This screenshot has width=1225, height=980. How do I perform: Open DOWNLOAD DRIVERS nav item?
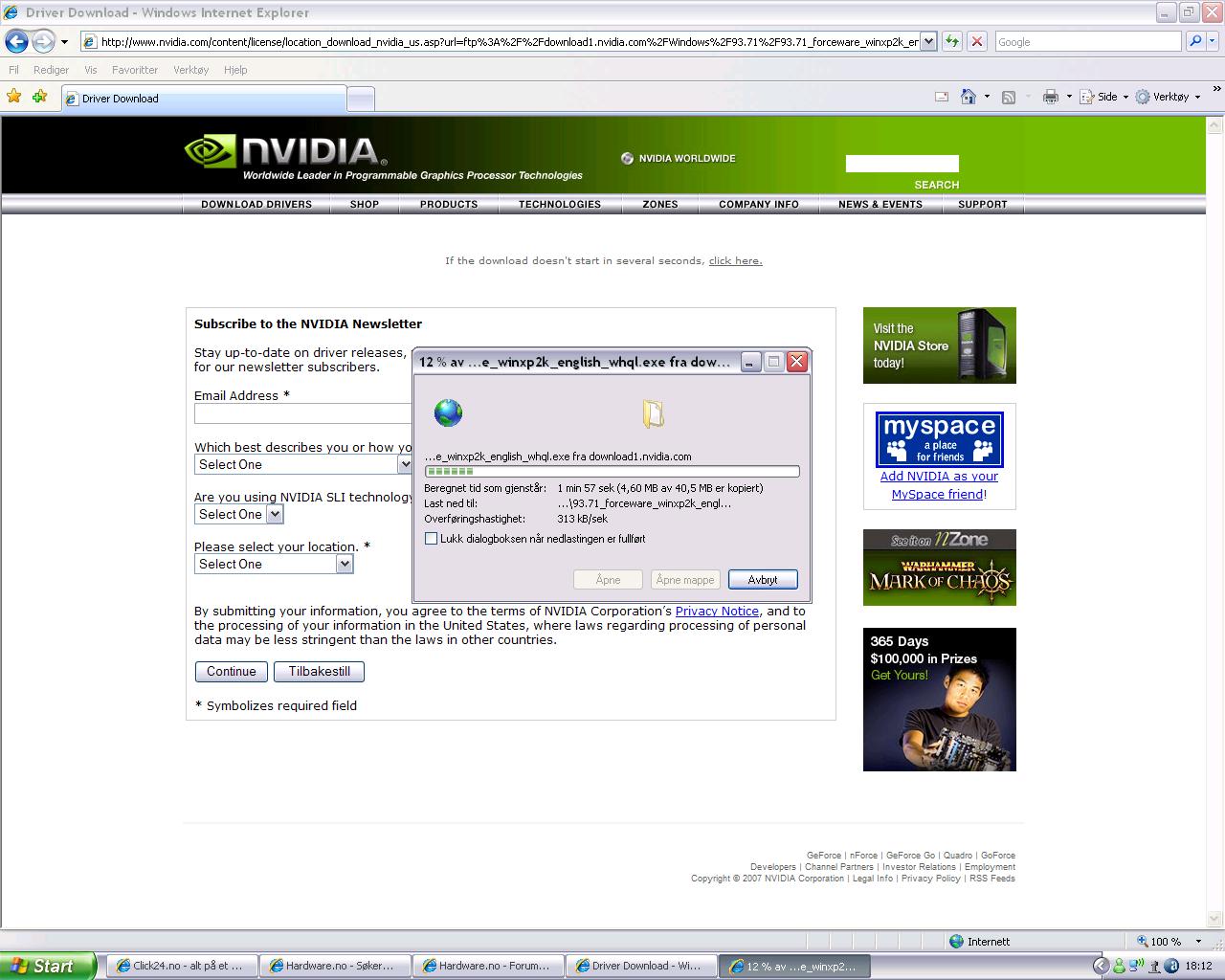click(x=256, y=204)
